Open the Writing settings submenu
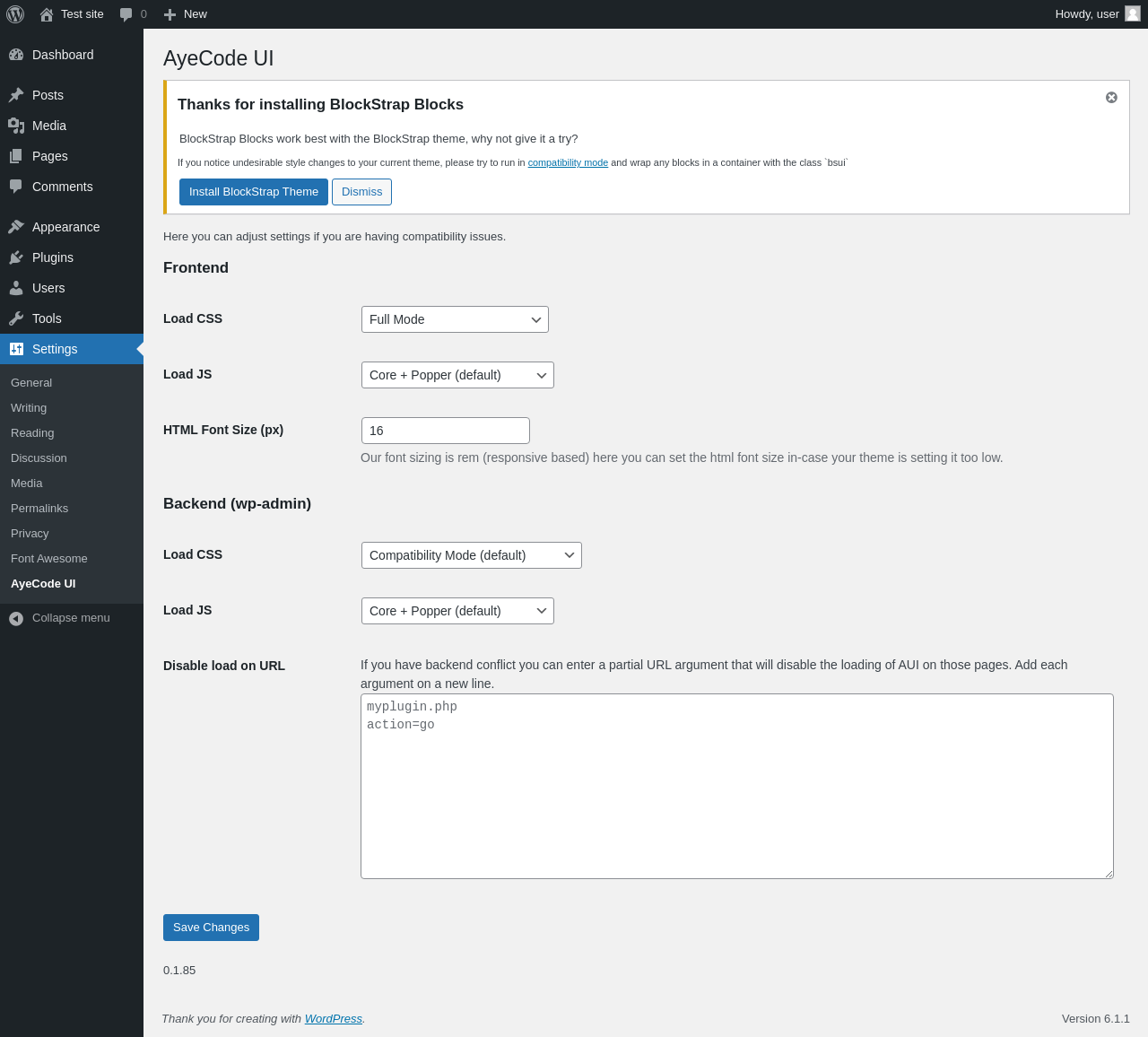The image size is (1148, 1037). (29, 407)
